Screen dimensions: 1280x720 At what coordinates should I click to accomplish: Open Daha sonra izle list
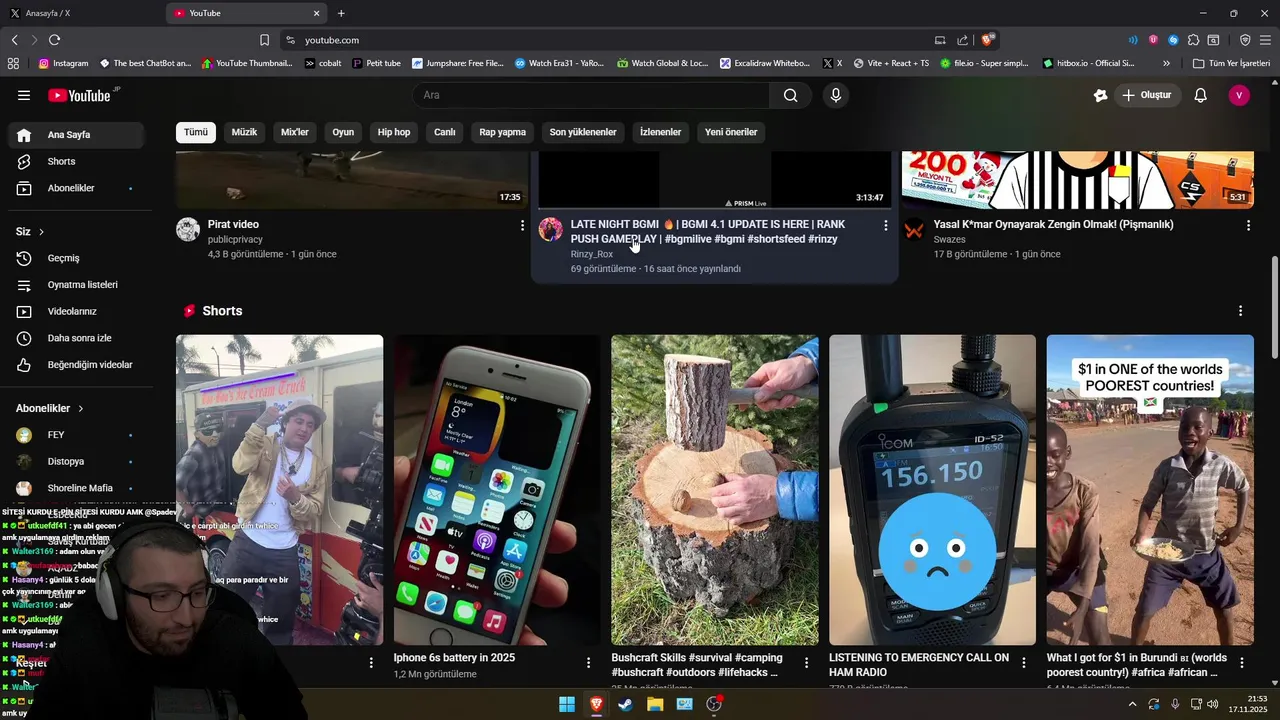click(76, 338)
